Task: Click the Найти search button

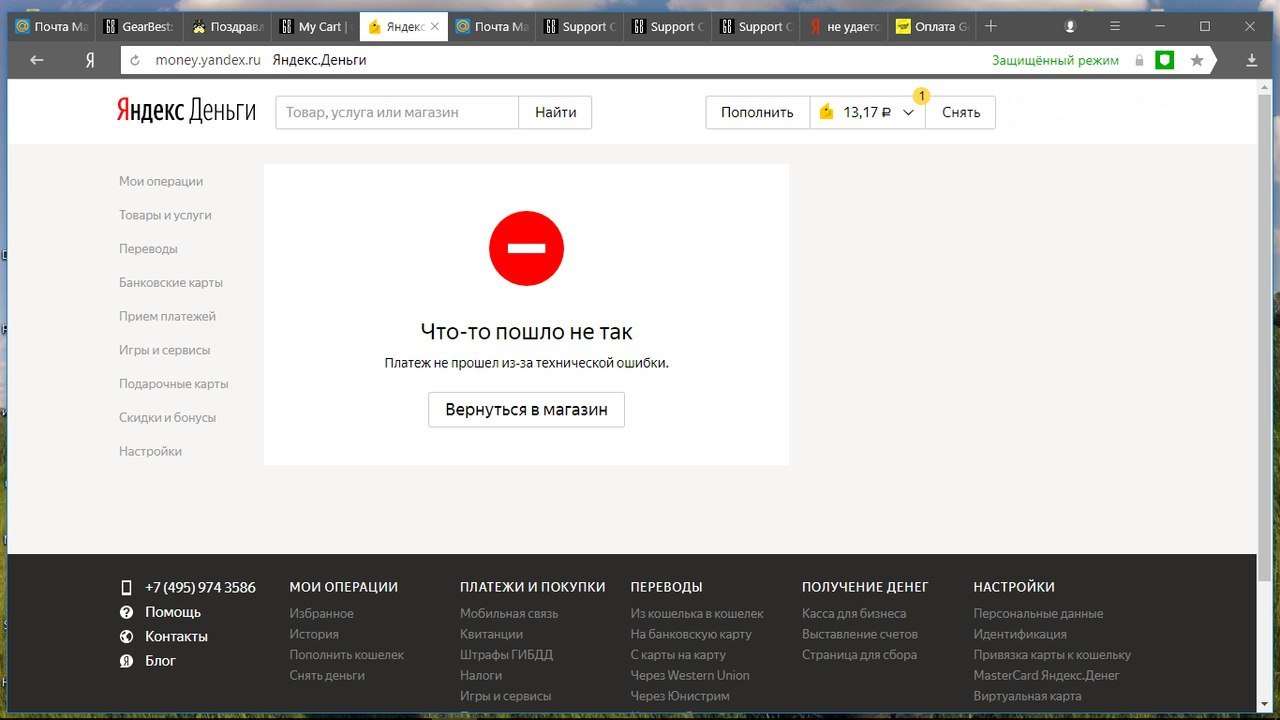Action: [x=555, y=112]
